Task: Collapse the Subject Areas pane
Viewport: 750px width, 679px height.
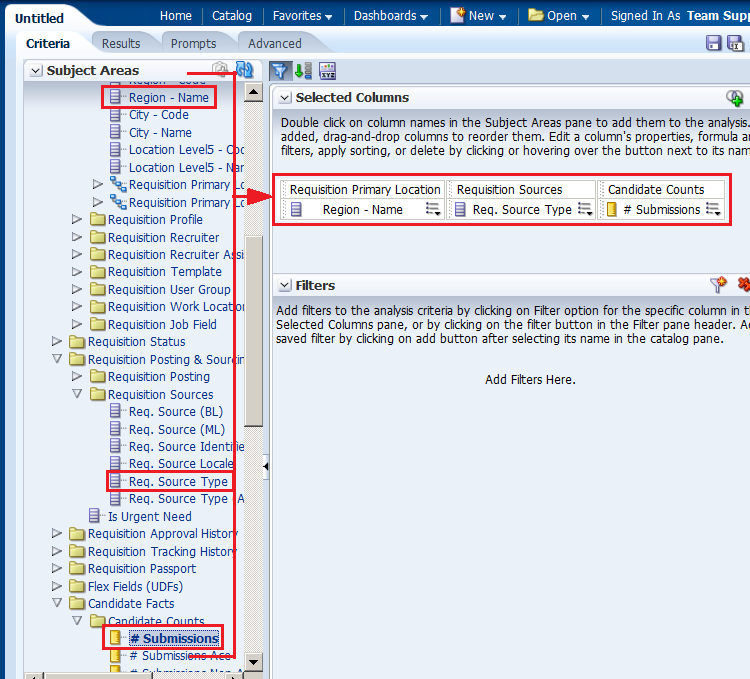Action: point(35,71)
